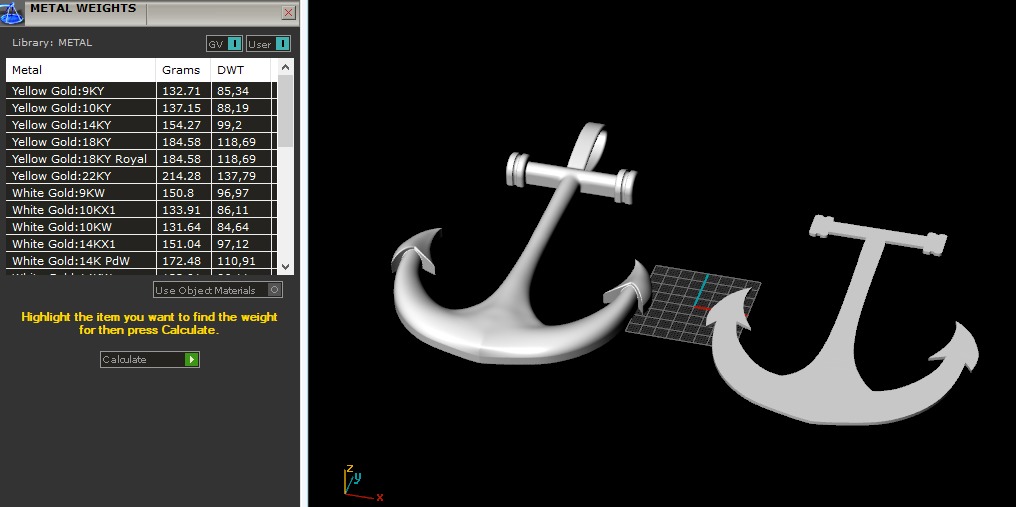
Task: Select the Yellow Gold:22KY row
Action: tap(141, 176)
